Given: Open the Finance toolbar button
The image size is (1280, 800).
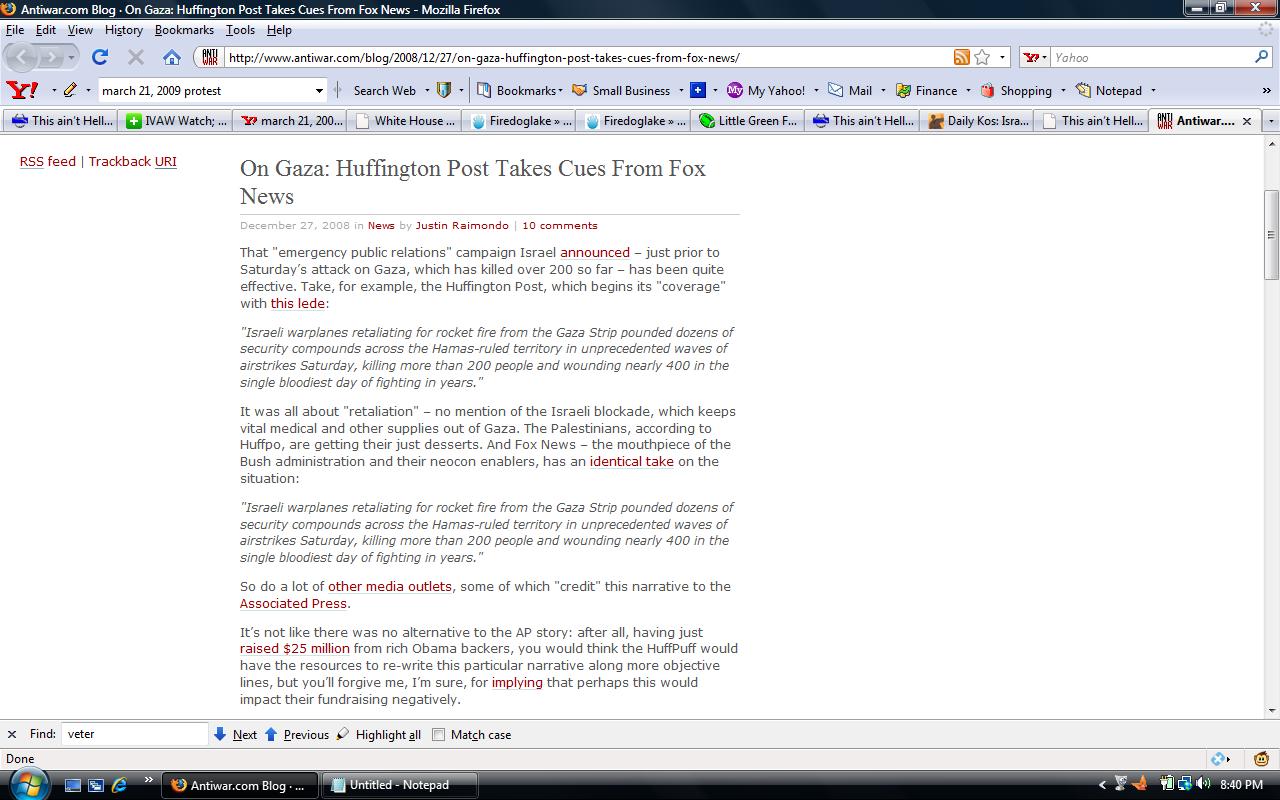Looking at the screenshot, I should [x=926, y=90].
